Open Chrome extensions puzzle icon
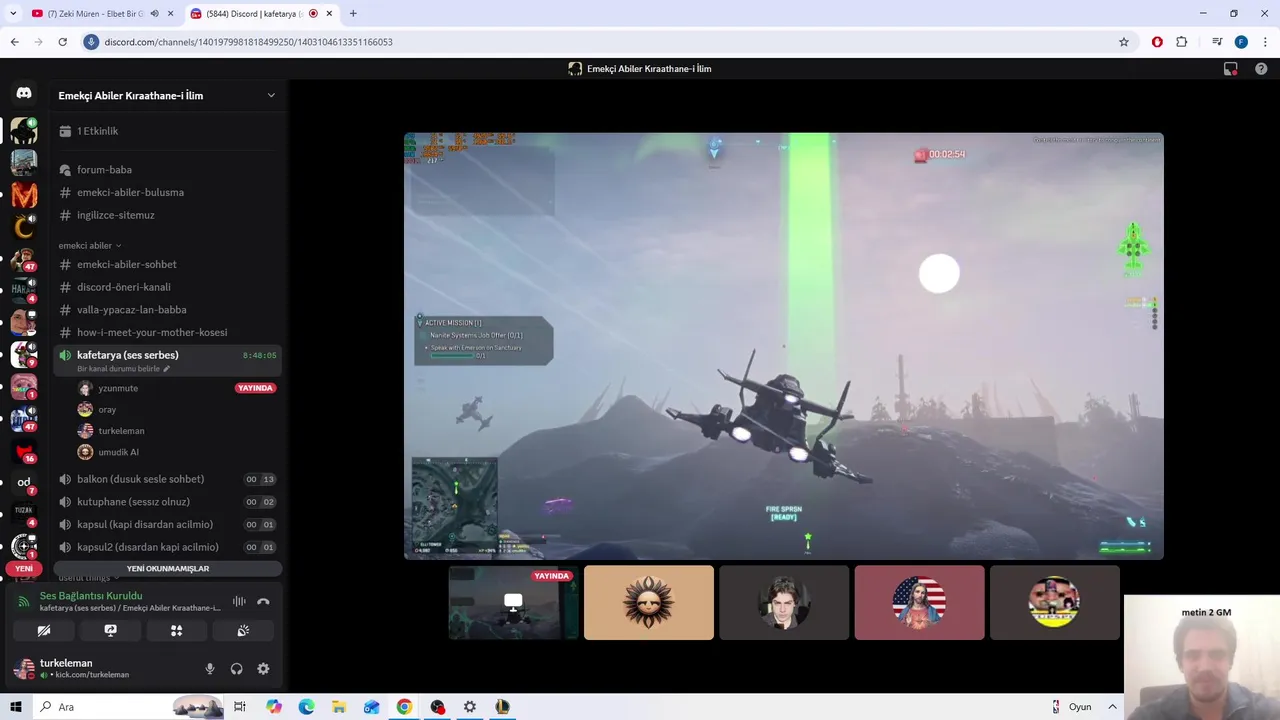1280x720 pixels. click(x=1181, y=42)
